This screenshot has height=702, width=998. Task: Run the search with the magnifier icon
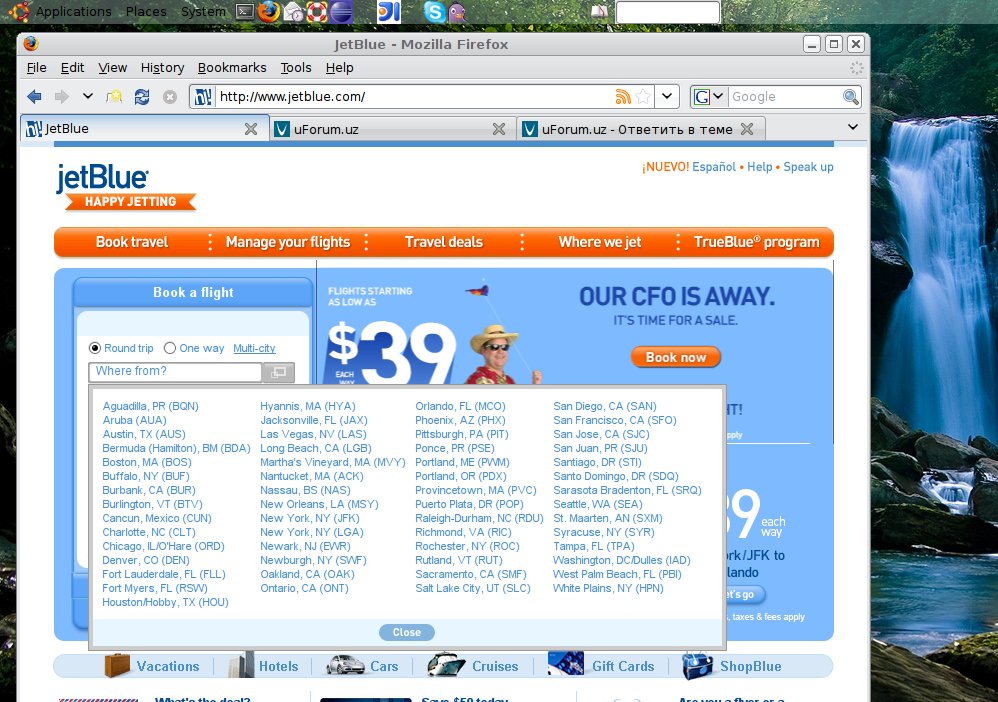850,97
